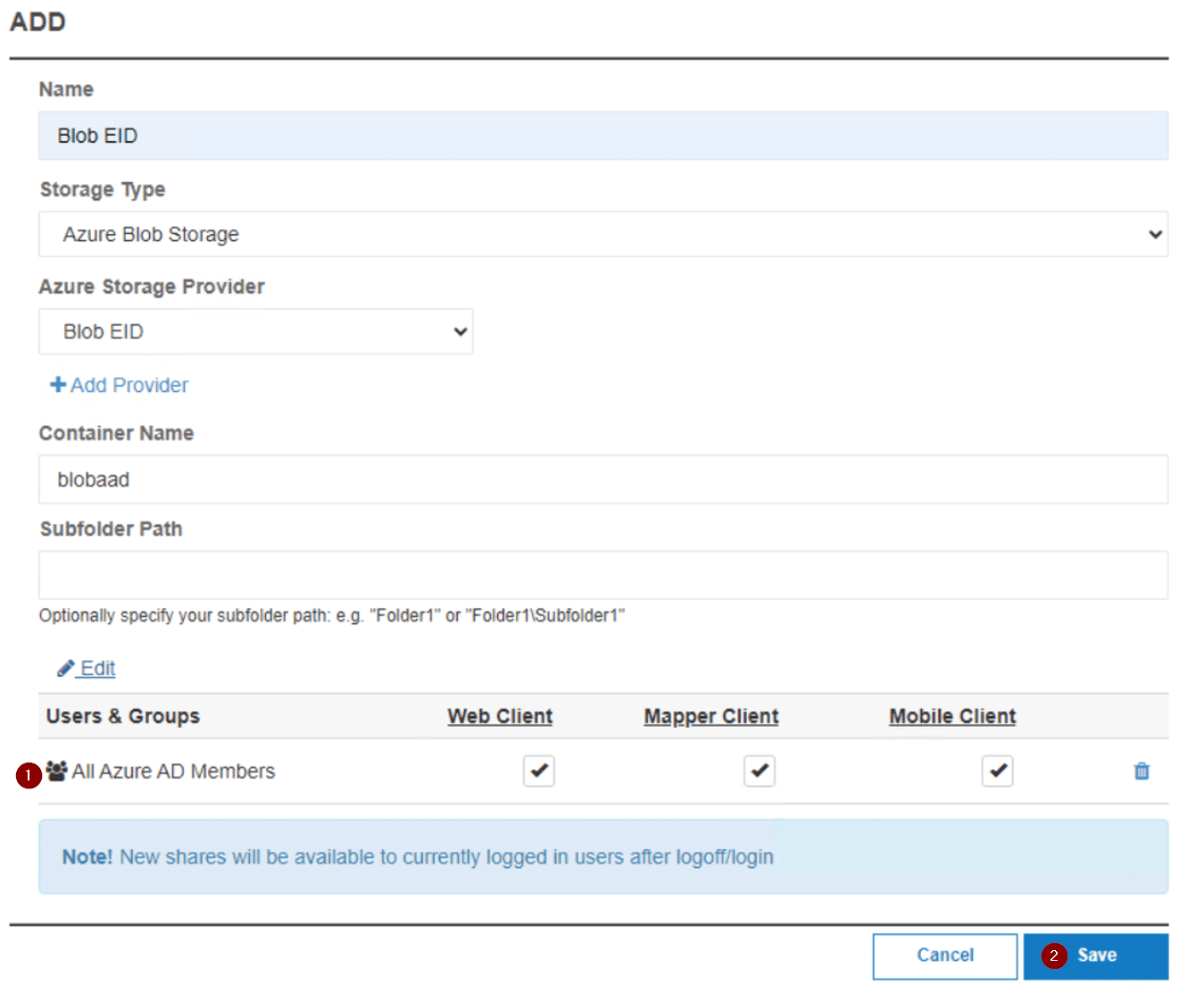
Task: Open the Azure Storage Provider dropdown
Action: pos(255,331)
